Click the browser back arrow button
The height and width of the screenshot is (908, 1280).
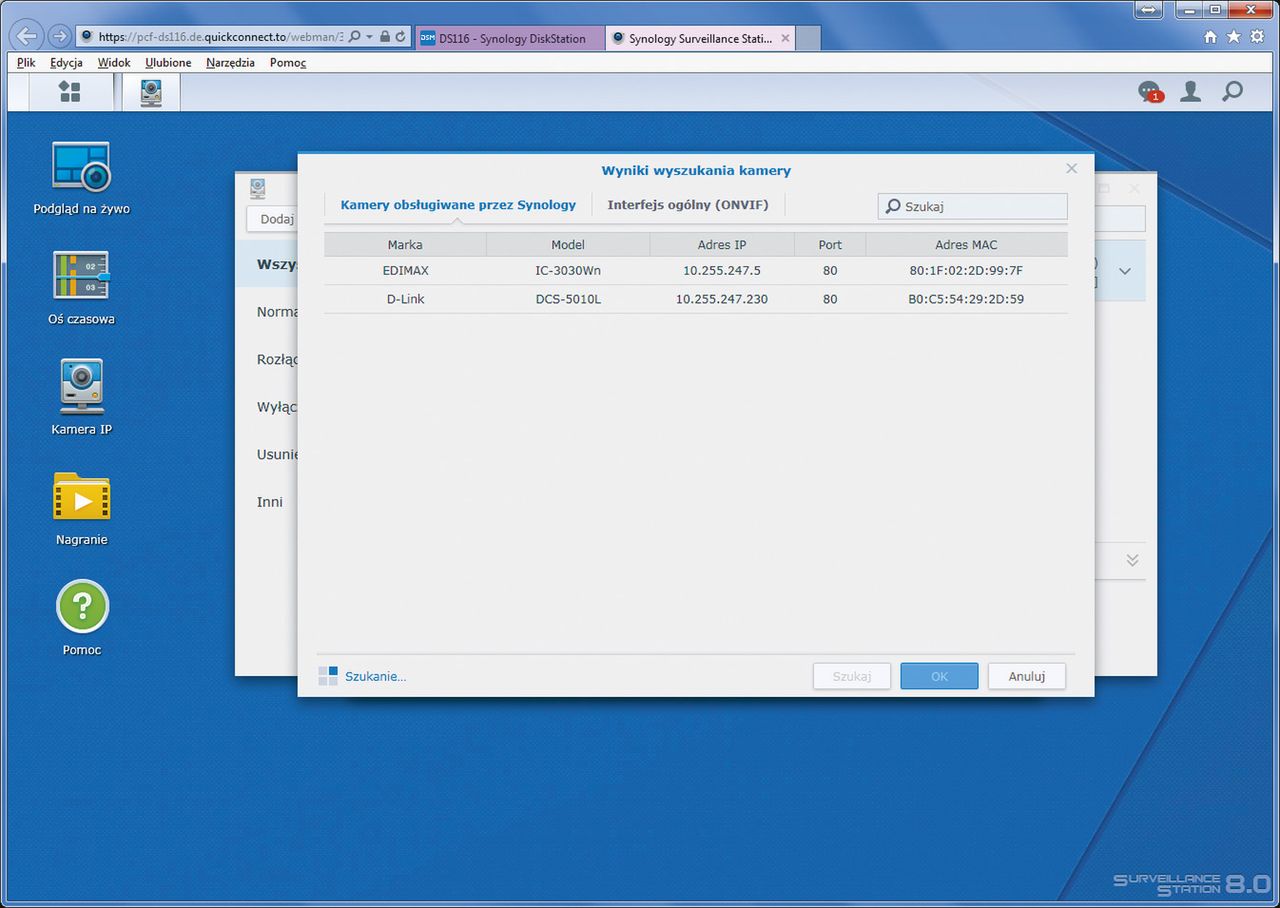point(27,37)
